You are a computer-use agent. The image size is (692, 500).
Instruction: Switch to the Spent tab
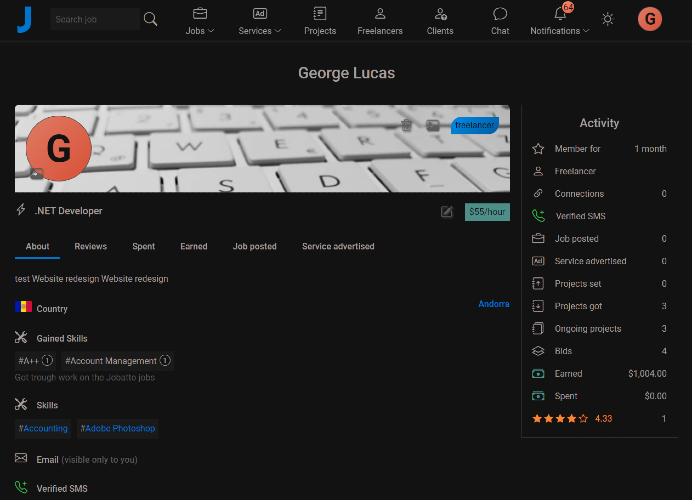tap(143, 246)
